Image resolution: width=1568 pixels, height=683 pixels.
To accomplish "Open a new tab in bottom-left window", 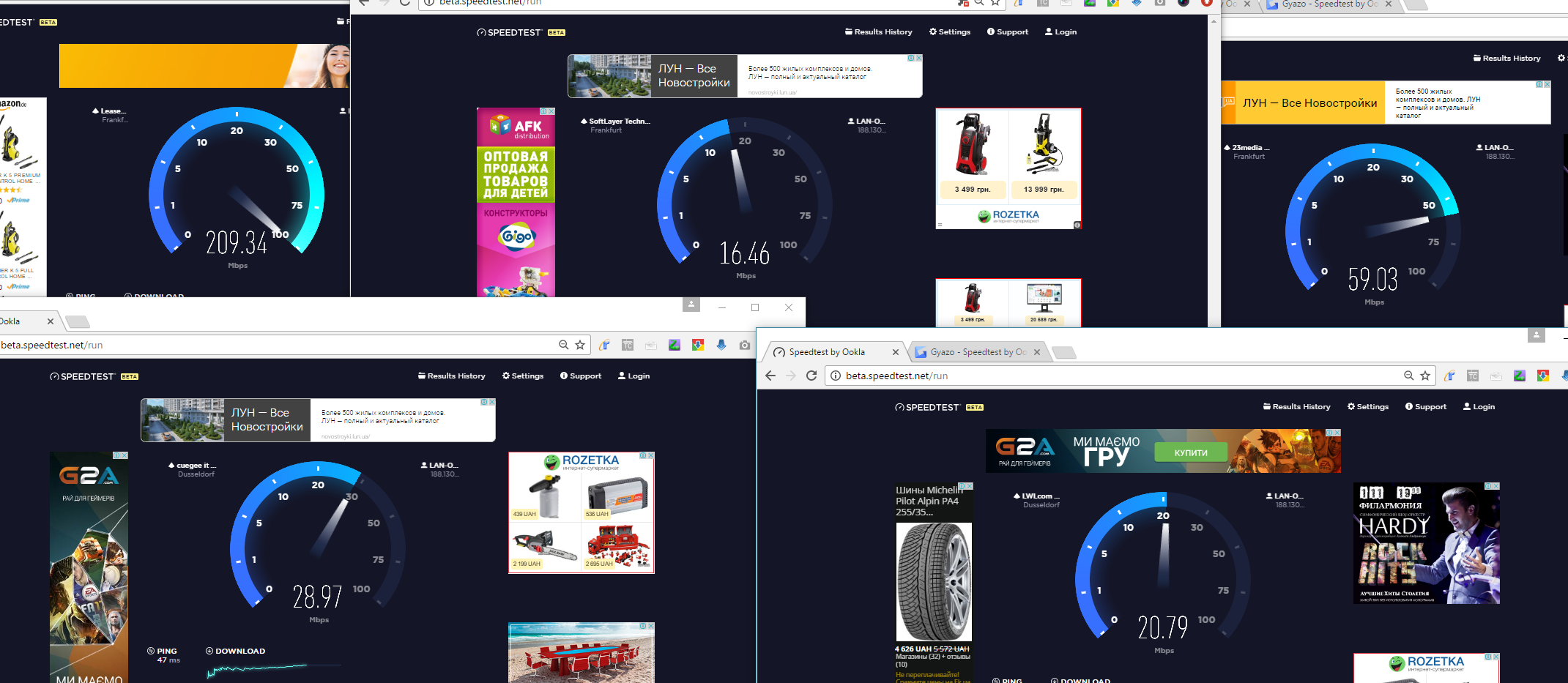I will [x=77, y=321].
